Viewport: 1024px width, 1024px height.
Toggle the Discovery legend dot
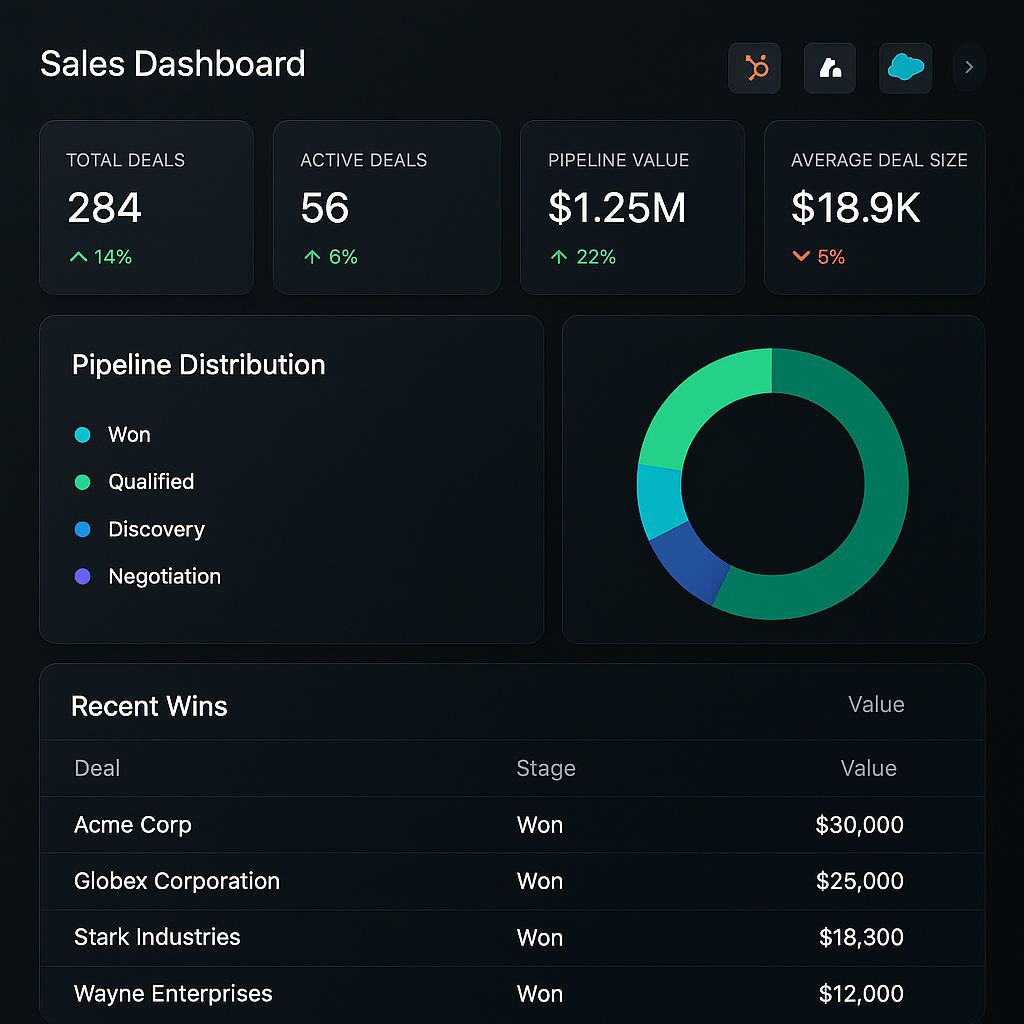tap(83, 530)
